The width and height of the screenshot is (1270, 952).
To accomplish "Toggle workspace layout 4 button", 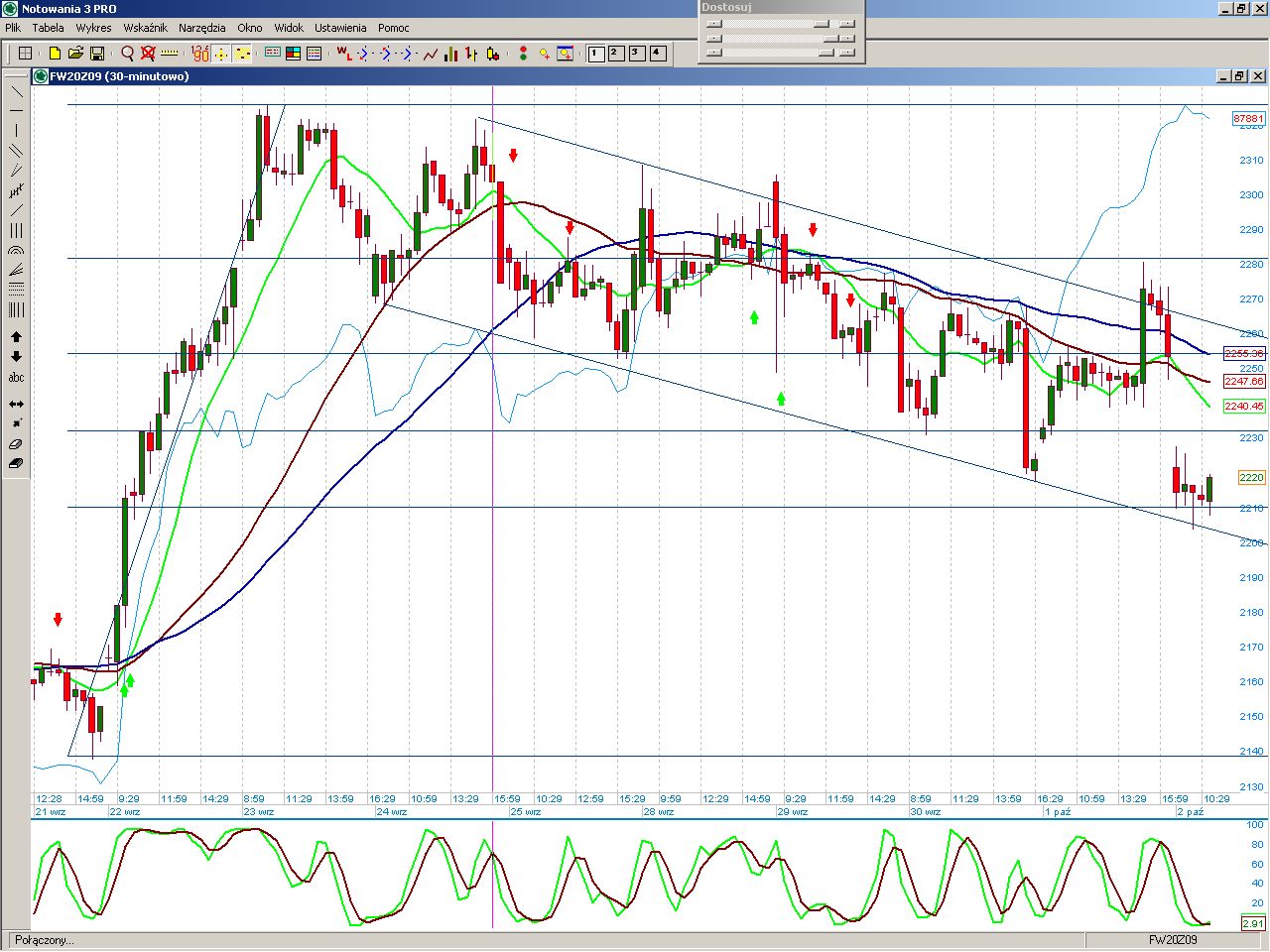I will coord(658,54).
